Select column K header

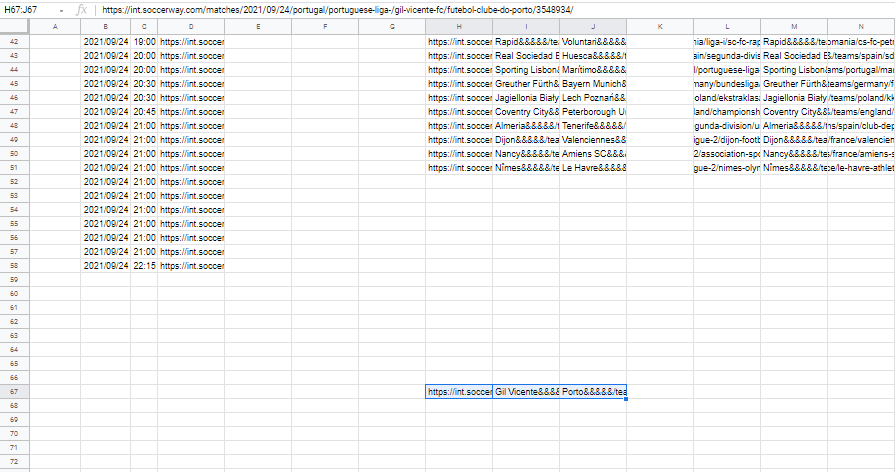[x=660, y=26]
